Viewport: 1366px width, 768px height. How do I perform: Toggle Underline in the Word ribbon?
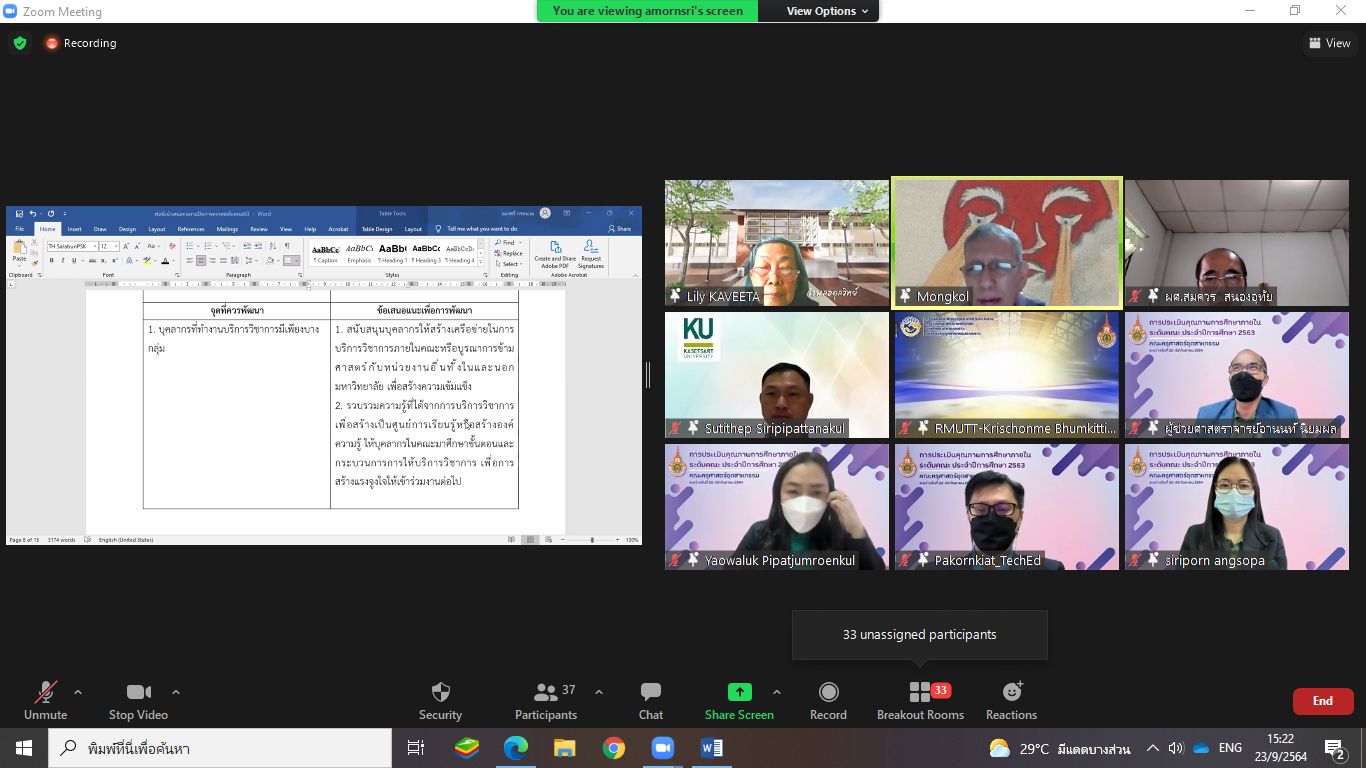click(x=74, y=261)
